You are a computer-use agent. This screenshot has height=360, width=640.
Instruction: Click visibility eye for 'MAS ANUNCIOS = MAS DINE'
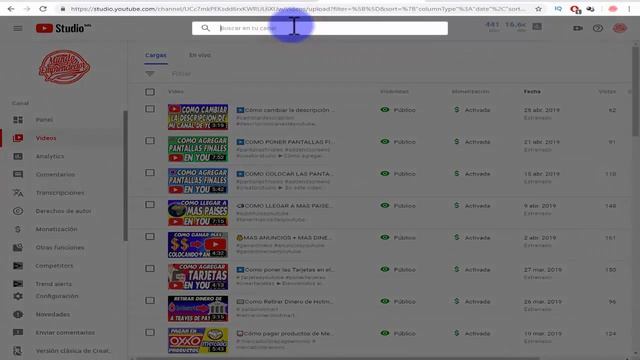384,238
